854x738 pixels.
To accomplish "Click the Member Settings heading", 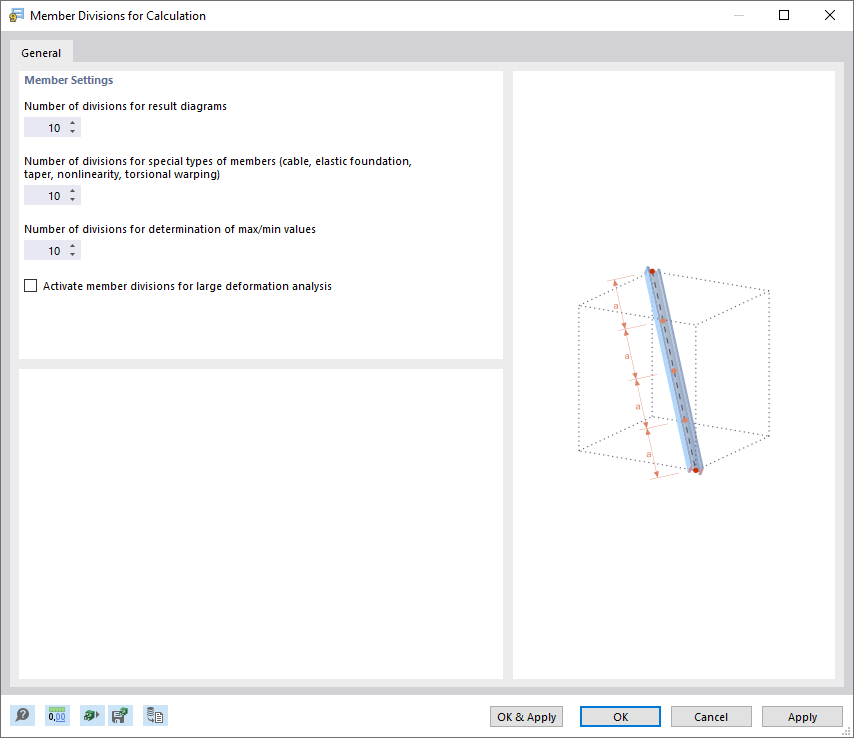I will [69, 80].
